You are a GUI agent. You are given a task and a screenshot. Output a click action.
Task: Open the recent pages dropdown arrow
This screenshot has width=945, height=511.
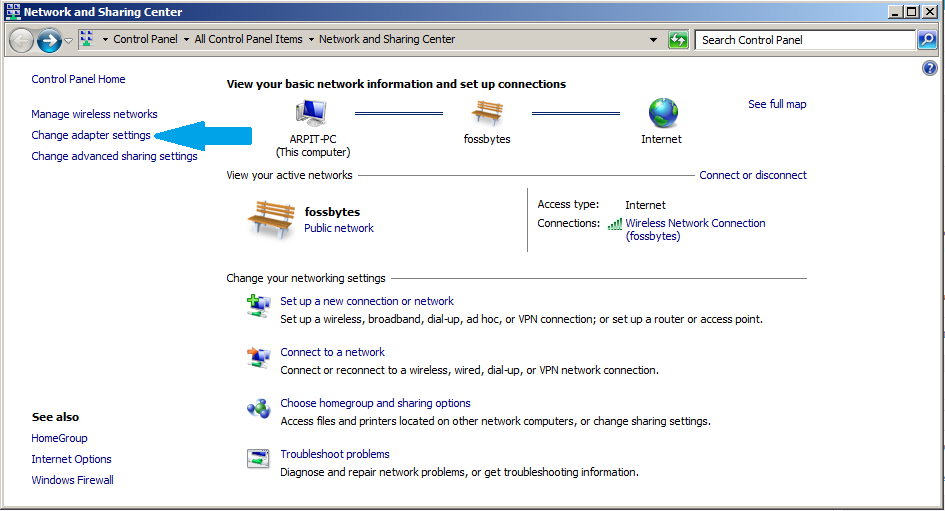click(x=68, y=40)
